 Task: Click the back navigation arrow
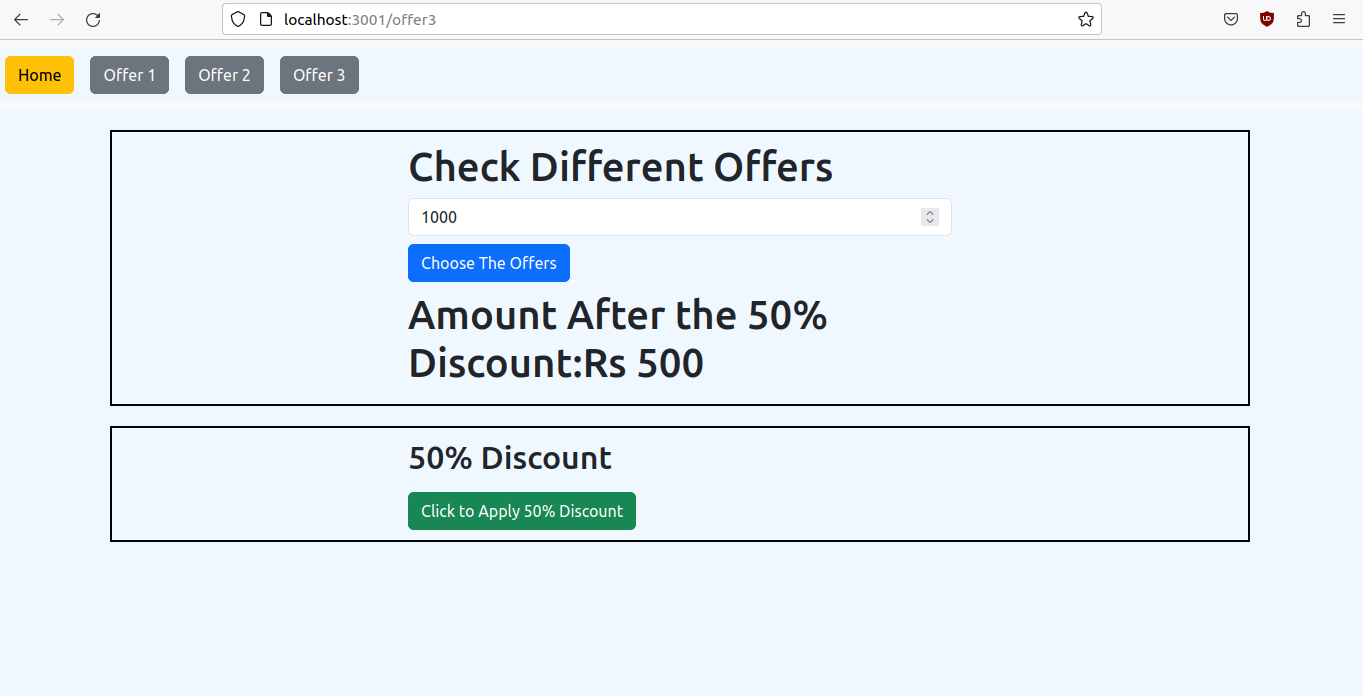[21, 19]
